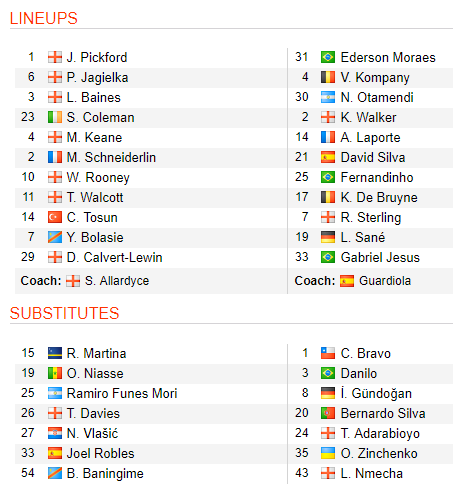The image size is (453, 489).
Task: Click Germany flag next to L. Sané
Action: (328, 237)
